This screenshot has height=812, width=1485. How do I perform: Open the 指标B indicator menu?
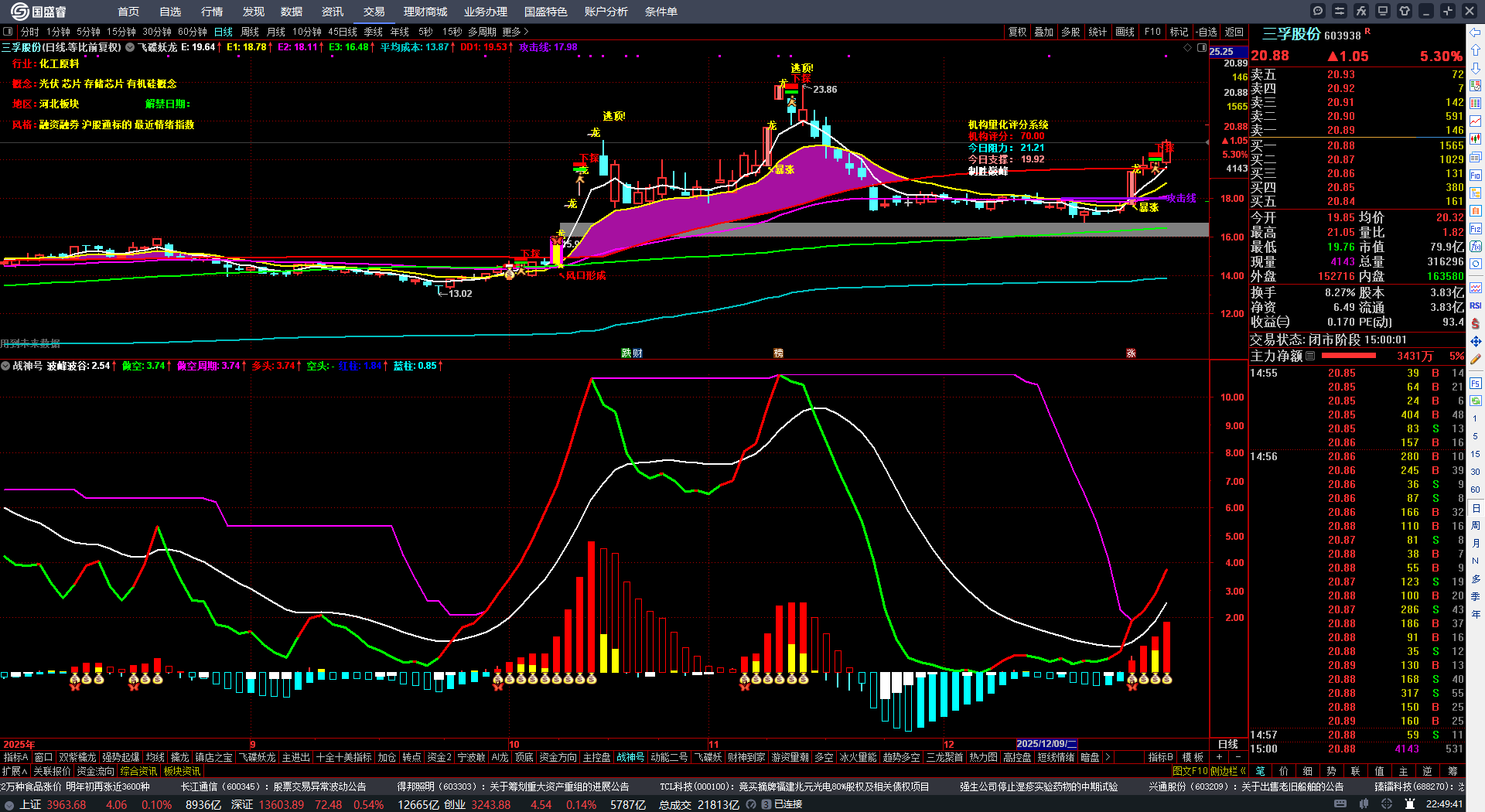pos(1160,757)
